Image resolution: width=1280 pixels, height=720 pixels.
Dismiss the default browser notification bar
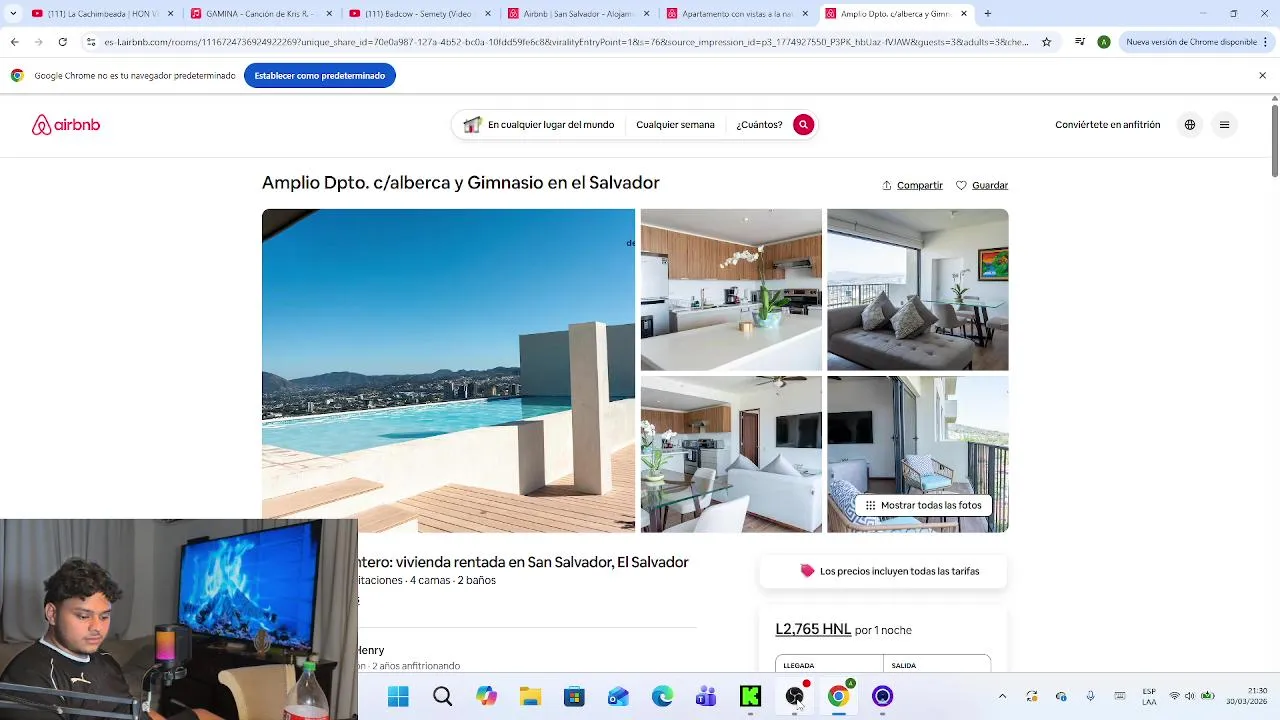(1262, 76)
